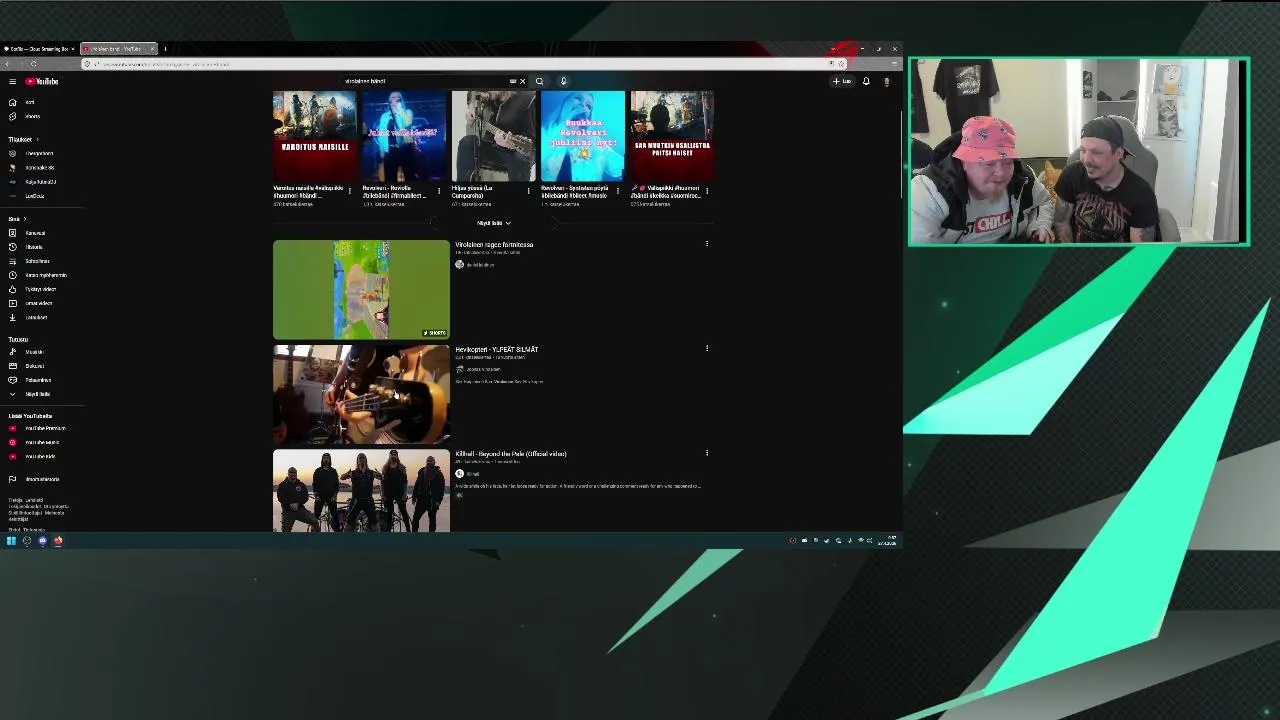Open the Buukkaa Revolveri short thumbnail
The width and height of the screenshot is (1280, 720).
[583, 136]
